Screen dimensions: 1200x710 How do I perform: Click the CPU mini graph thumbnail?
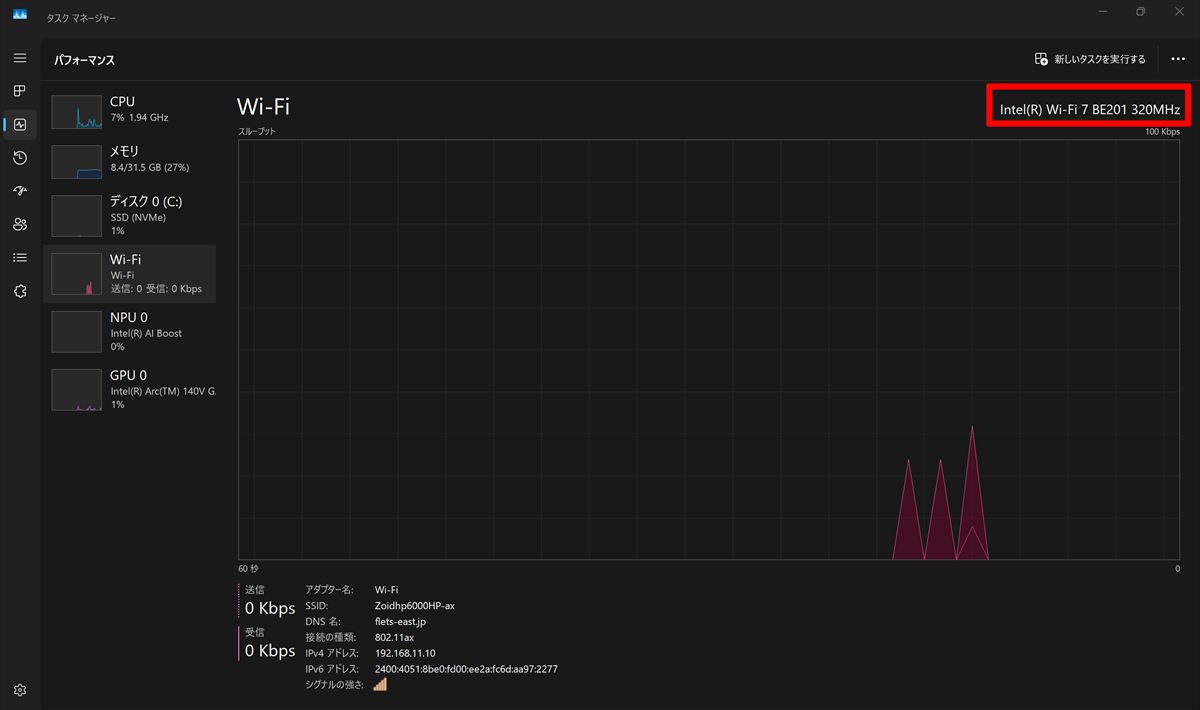[x=77, y=112]
